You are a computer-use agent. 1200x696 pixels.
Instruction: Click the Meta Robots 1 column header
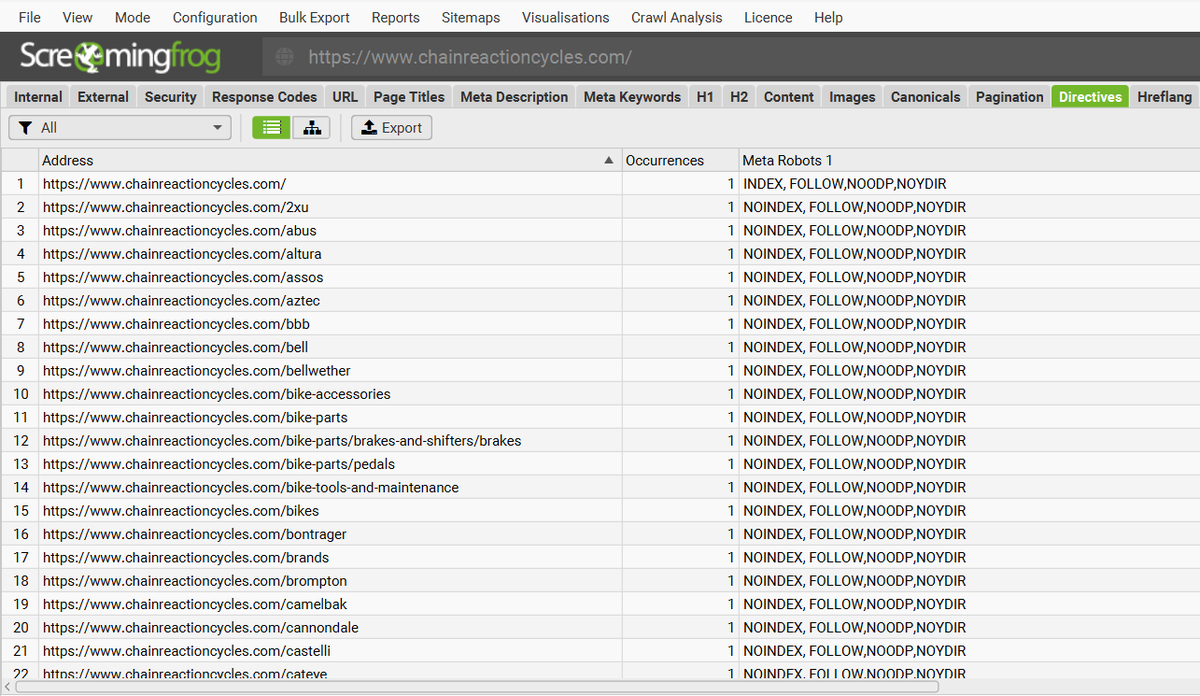[x=969, y=160]
